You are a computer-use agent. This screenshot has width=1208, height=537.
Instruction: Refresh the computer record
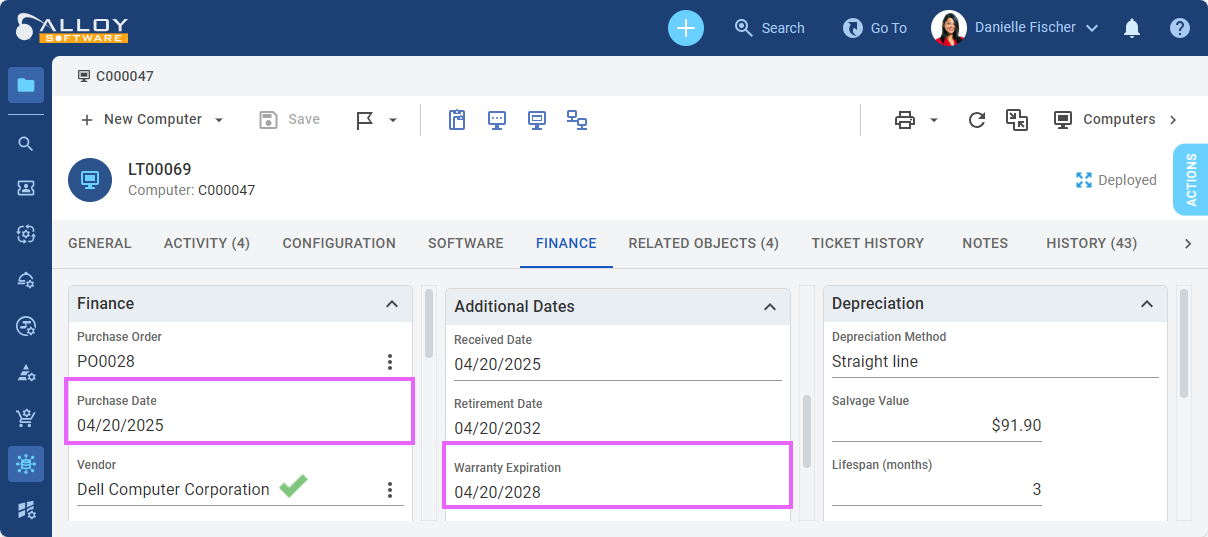tap(977, 120)
